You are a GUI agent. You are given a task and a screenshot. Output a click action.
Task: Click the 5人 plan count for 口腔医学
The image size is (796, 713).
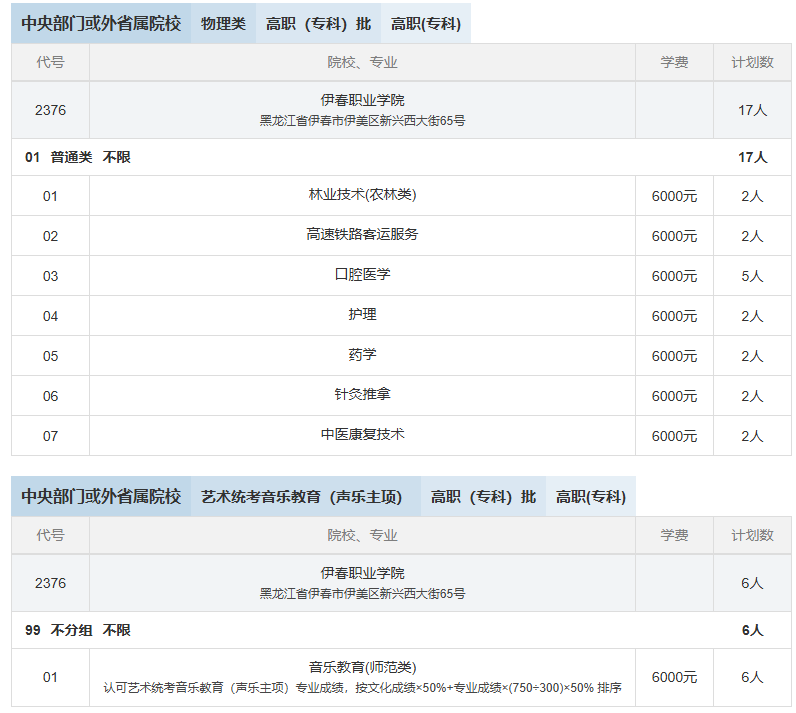coord(752,276)
